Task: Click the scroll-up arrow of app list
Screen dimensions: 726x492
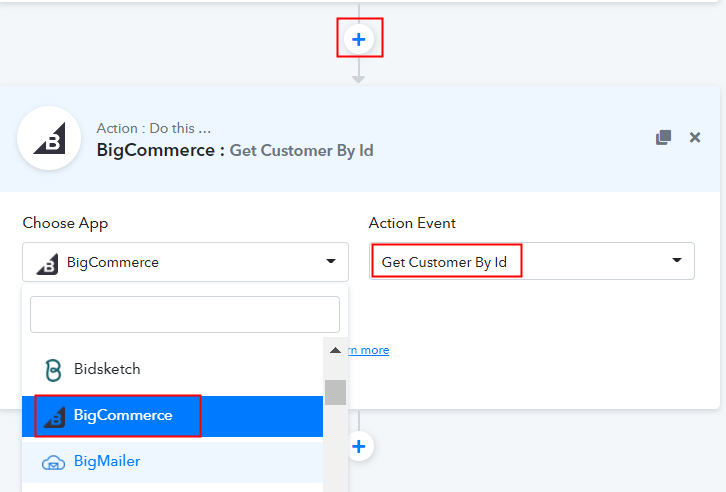Action: pos(335,350)
